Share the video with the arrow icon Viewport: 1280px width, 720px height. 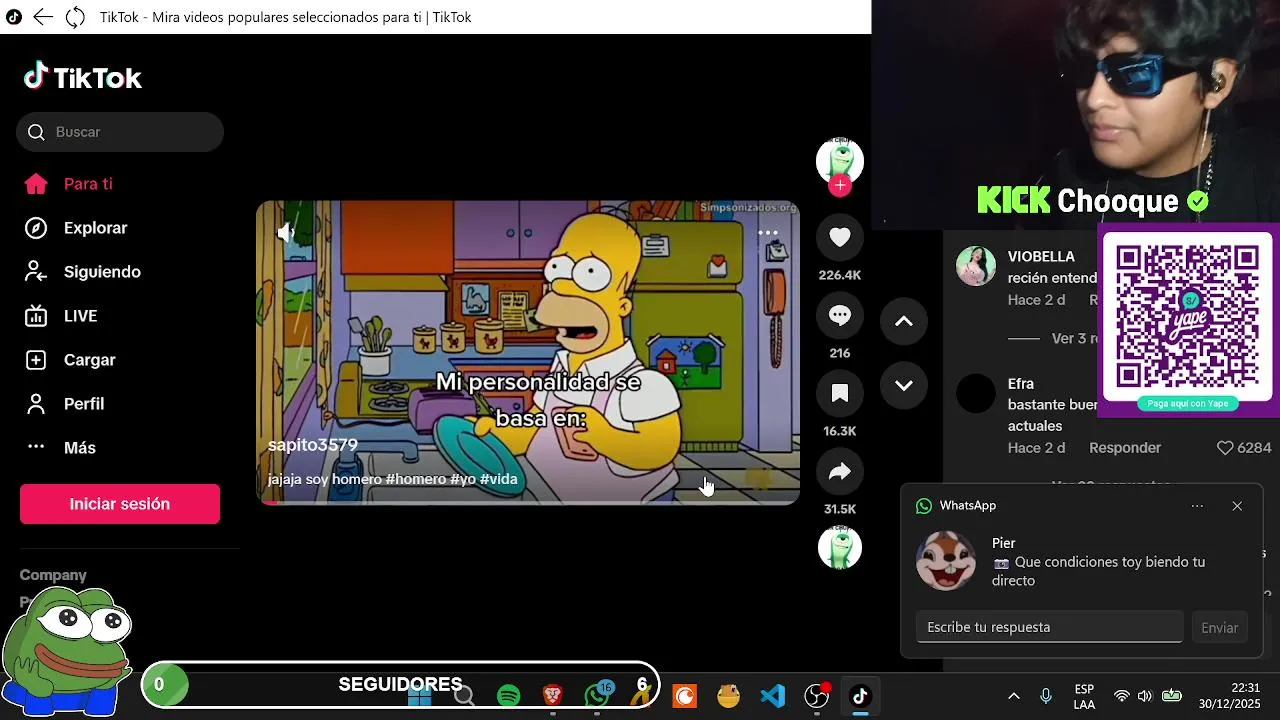coord(840,471)
